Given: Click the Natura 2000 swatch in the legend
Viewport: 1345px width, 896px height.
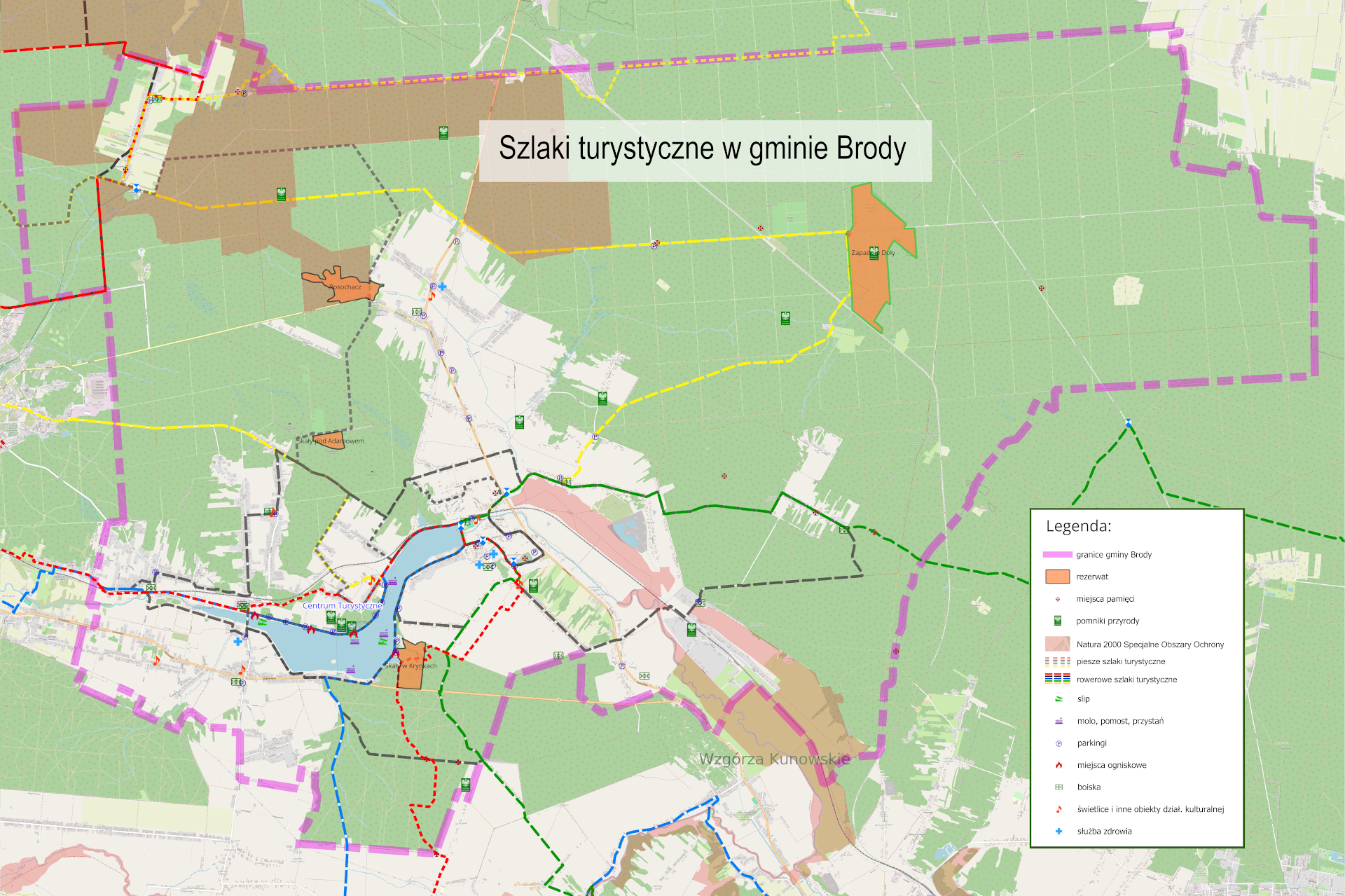Looking at the screenshot, I should pyautogui.click(x=1057, y=644).
